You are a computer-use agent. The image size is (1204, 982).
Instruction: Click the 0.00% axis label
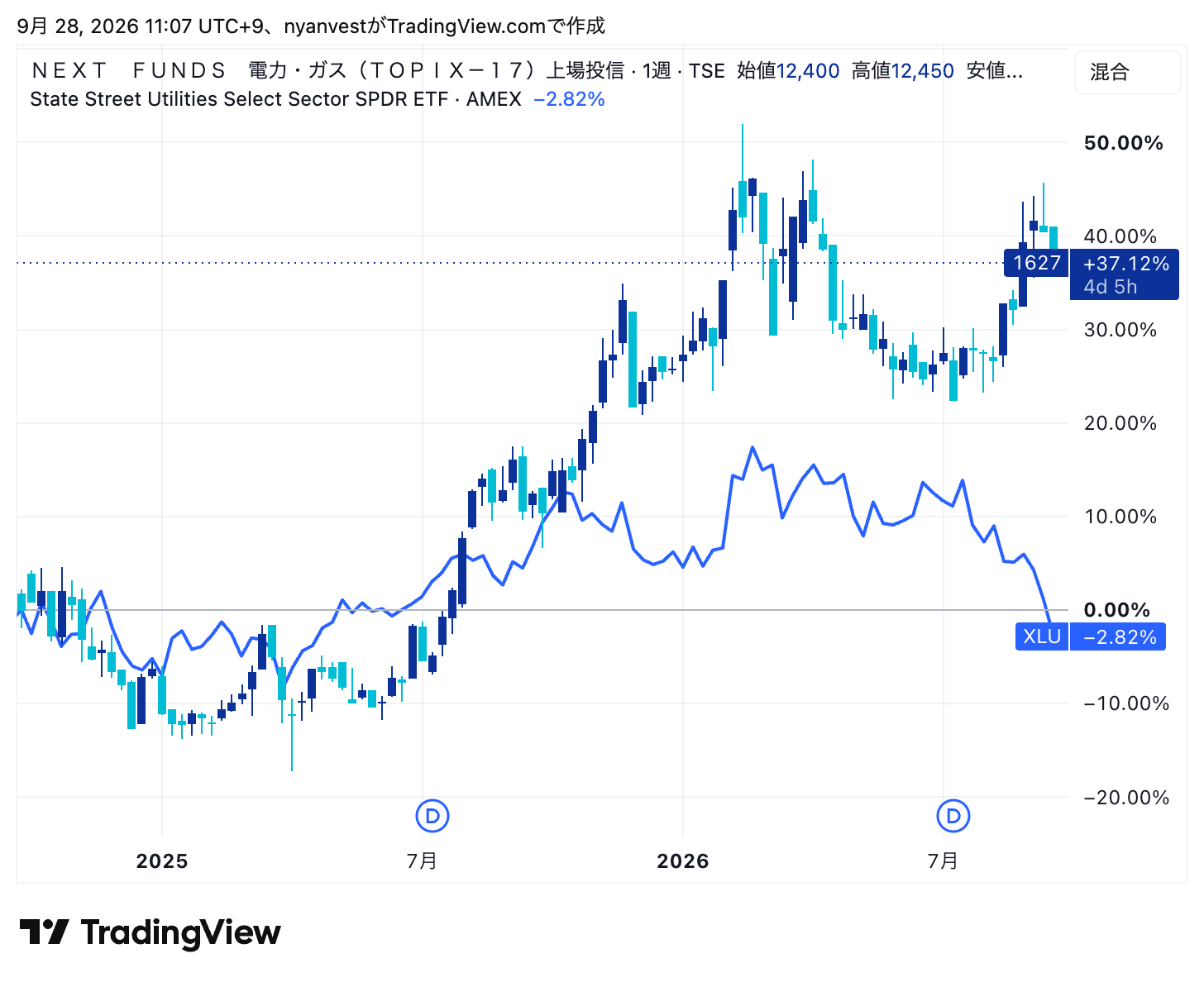1116,610
